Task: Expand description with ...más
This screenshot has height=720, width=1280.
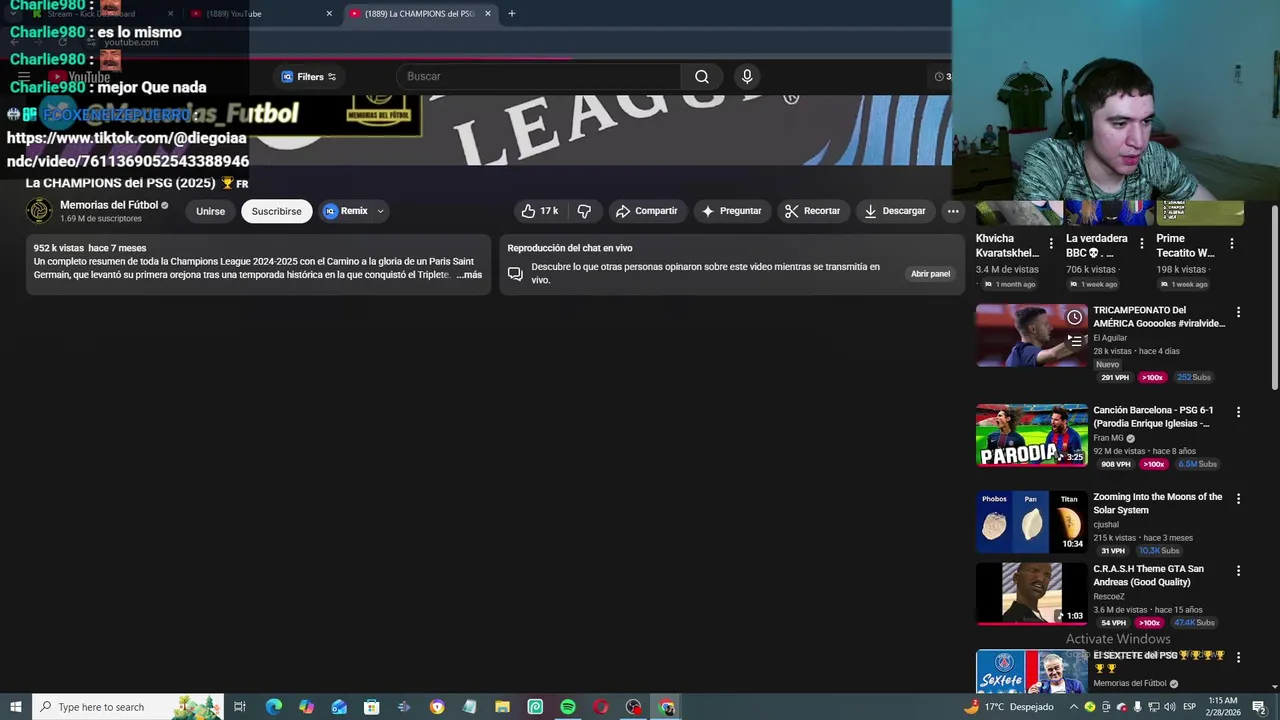Action: click(x=469, y=275)
